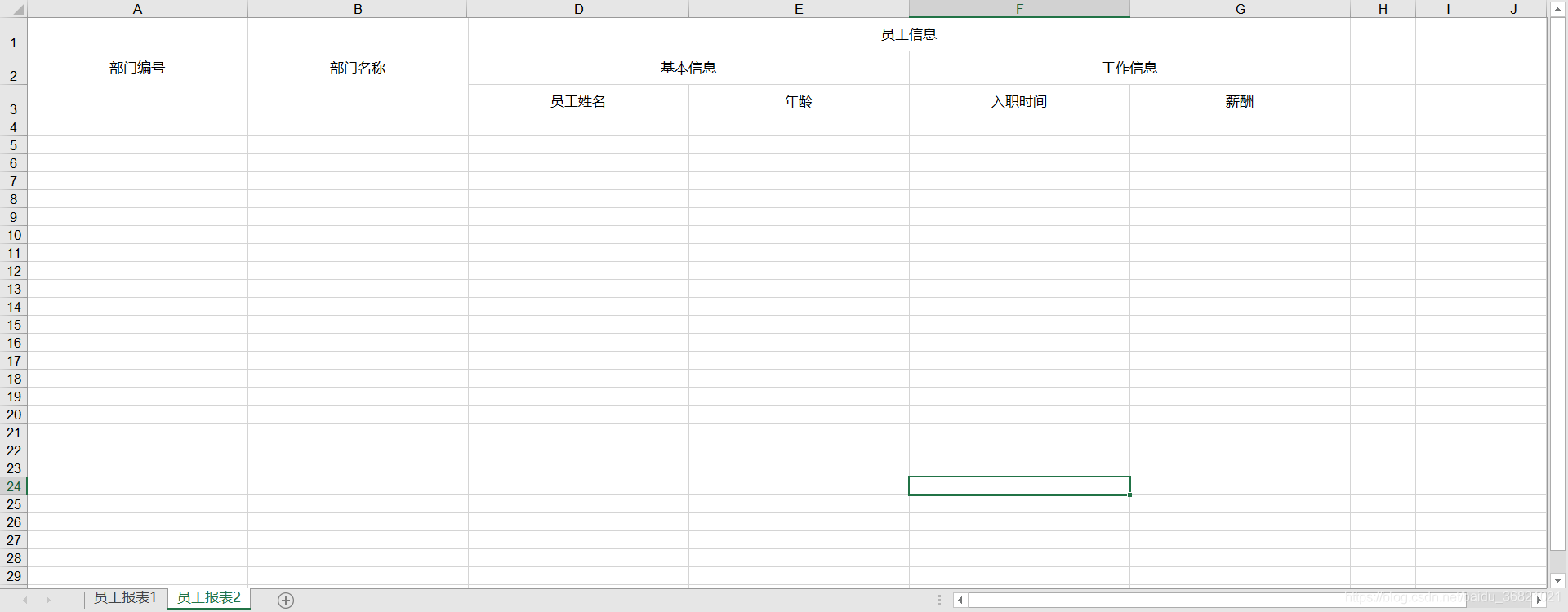
Task: Select column G header
Action: pyautogui.click(x=1240, y=9)
